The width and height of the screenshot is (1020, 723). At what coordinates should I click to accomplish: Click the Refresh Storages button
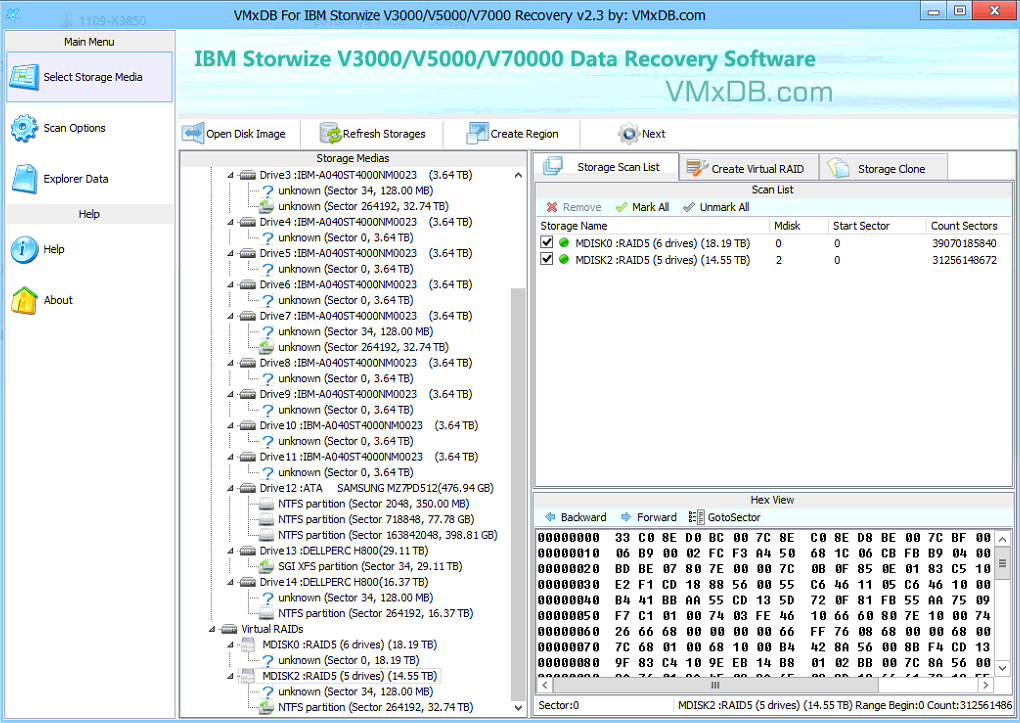coord(373,134)
